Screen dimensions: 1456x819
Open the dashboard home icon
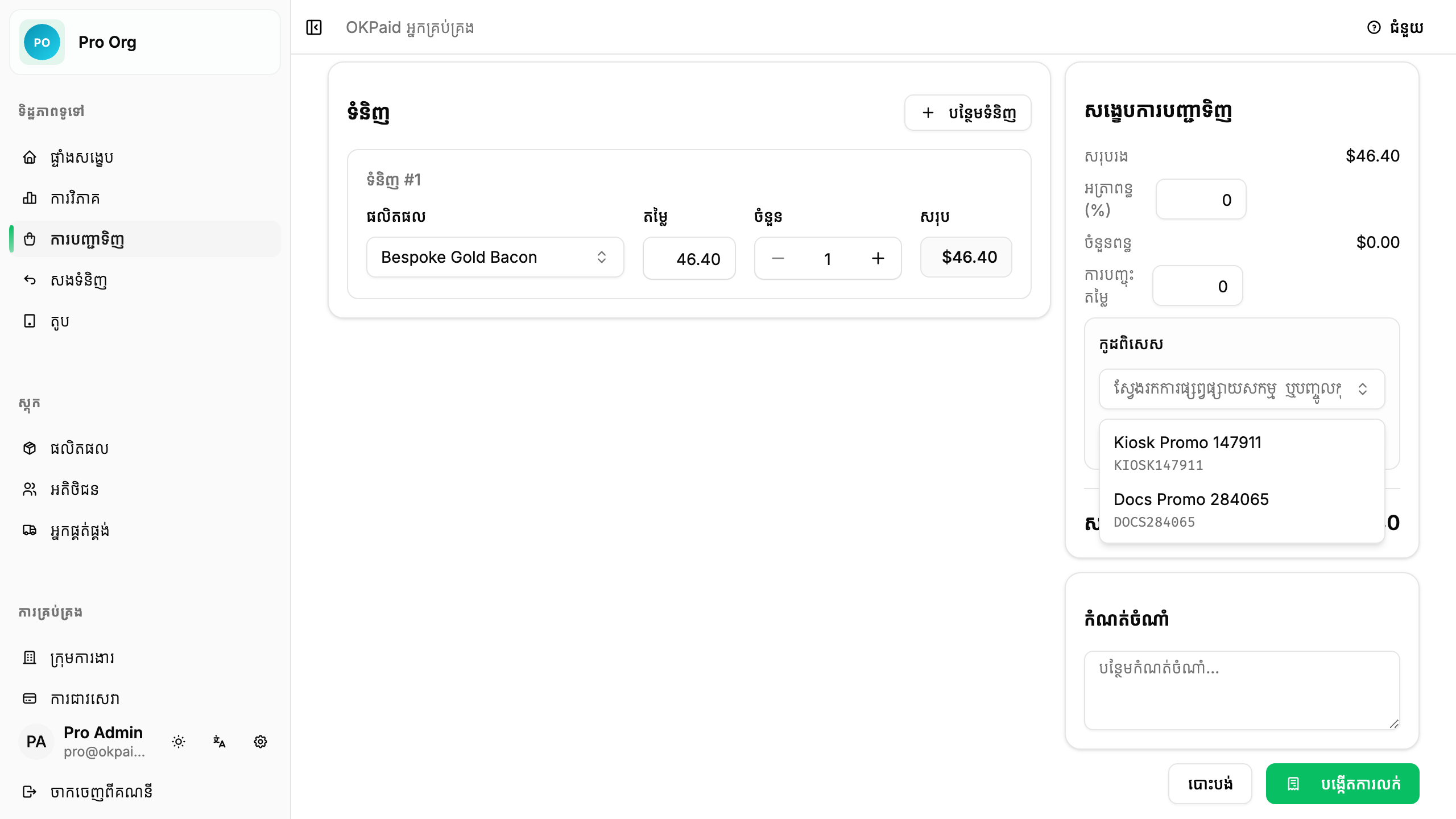(x=30, y=157)
